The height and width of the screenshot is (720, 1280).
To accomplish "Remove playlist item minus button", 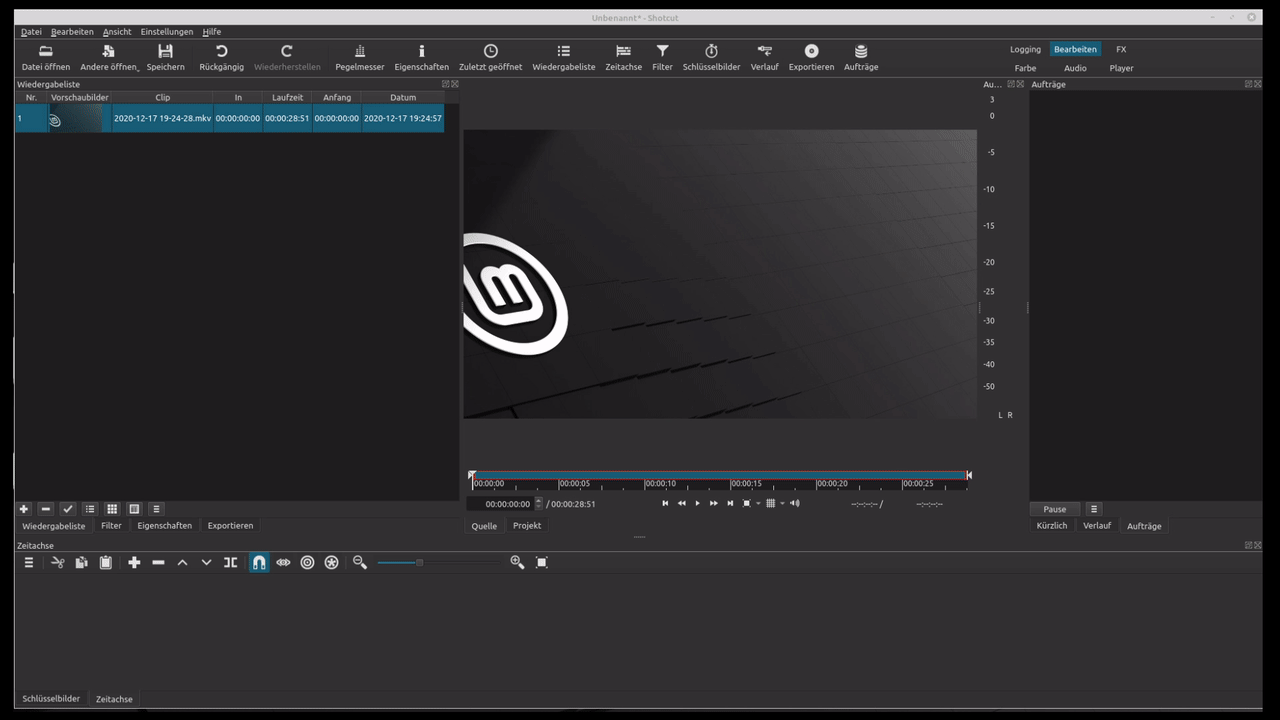I will [46, 509].
